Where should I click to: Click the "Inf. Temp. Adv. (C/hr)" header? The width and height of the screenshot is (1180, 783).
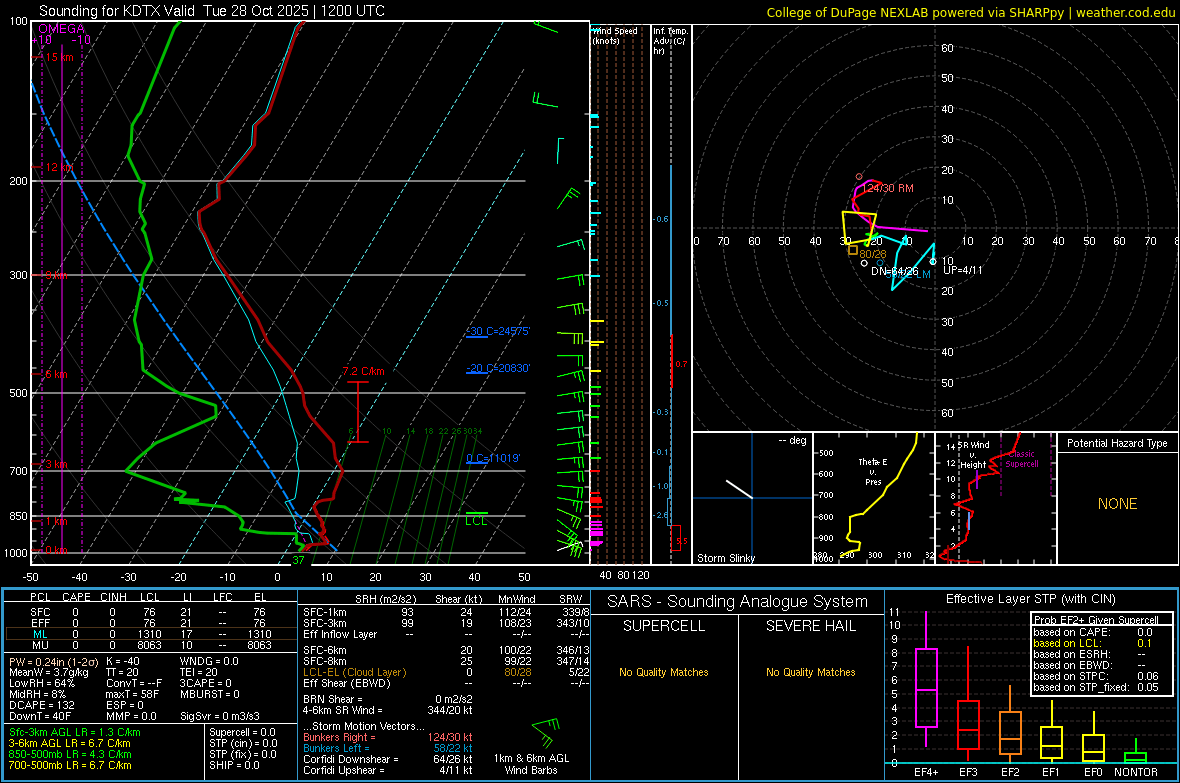(670, 41)
